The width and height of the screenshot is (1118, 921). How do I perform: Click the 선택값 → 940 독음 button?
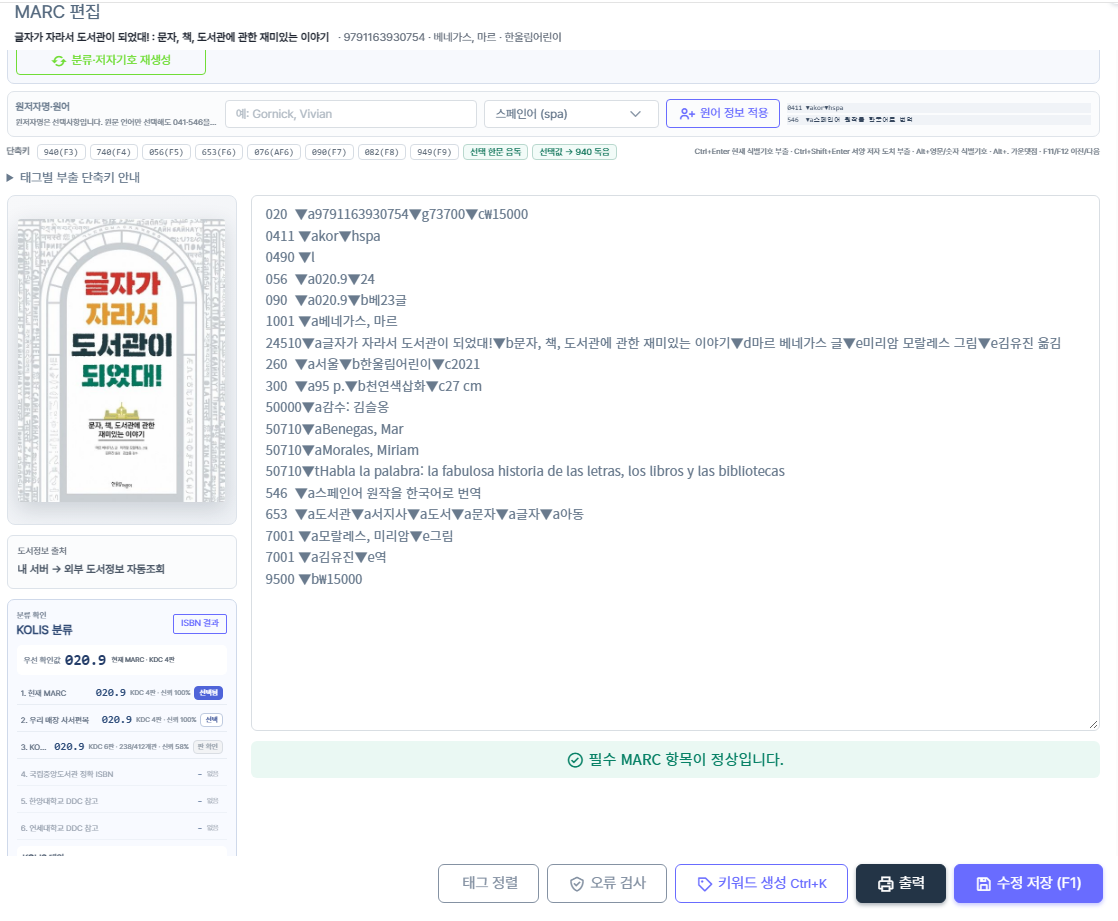[x=574, y=152]
